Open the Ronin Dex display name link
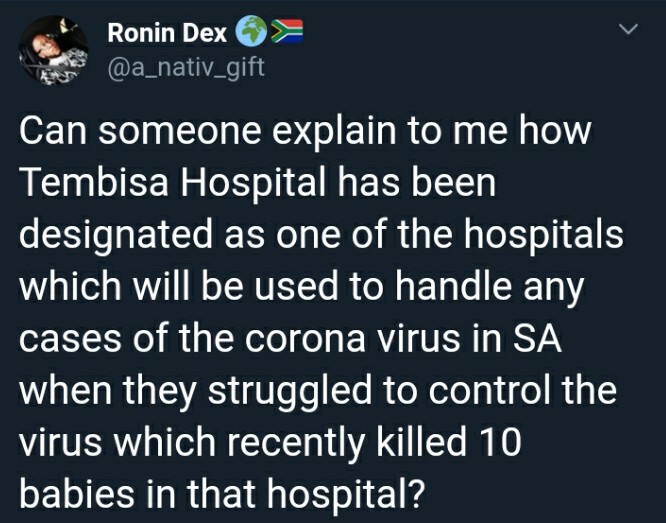 pyautogui.click(x=167, y=32)
